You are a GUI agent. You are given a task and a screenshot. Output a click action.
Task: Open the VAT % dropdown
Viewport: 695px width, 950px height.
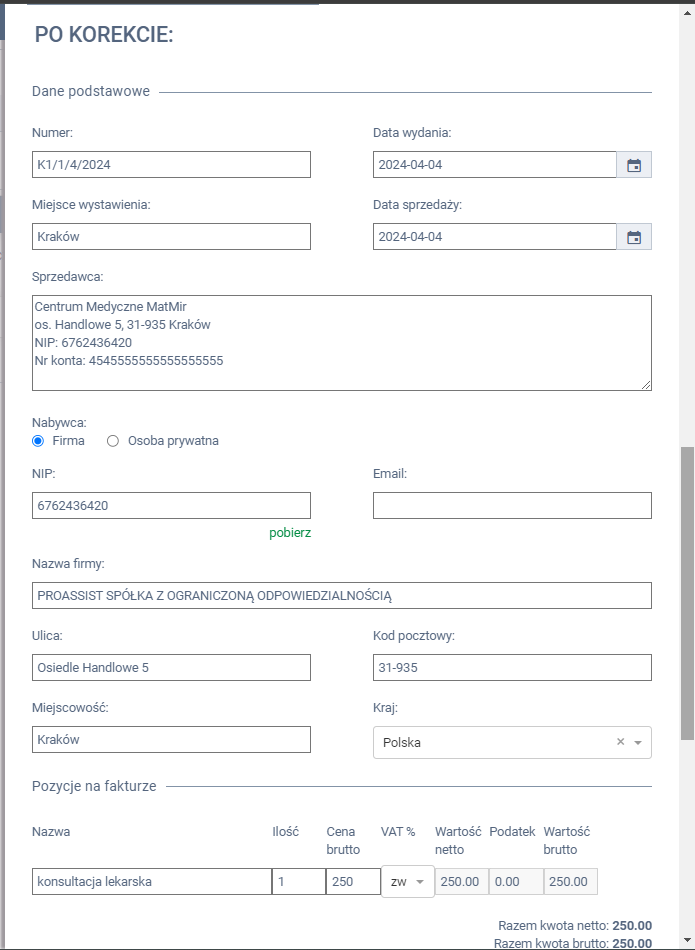point(408,882)
